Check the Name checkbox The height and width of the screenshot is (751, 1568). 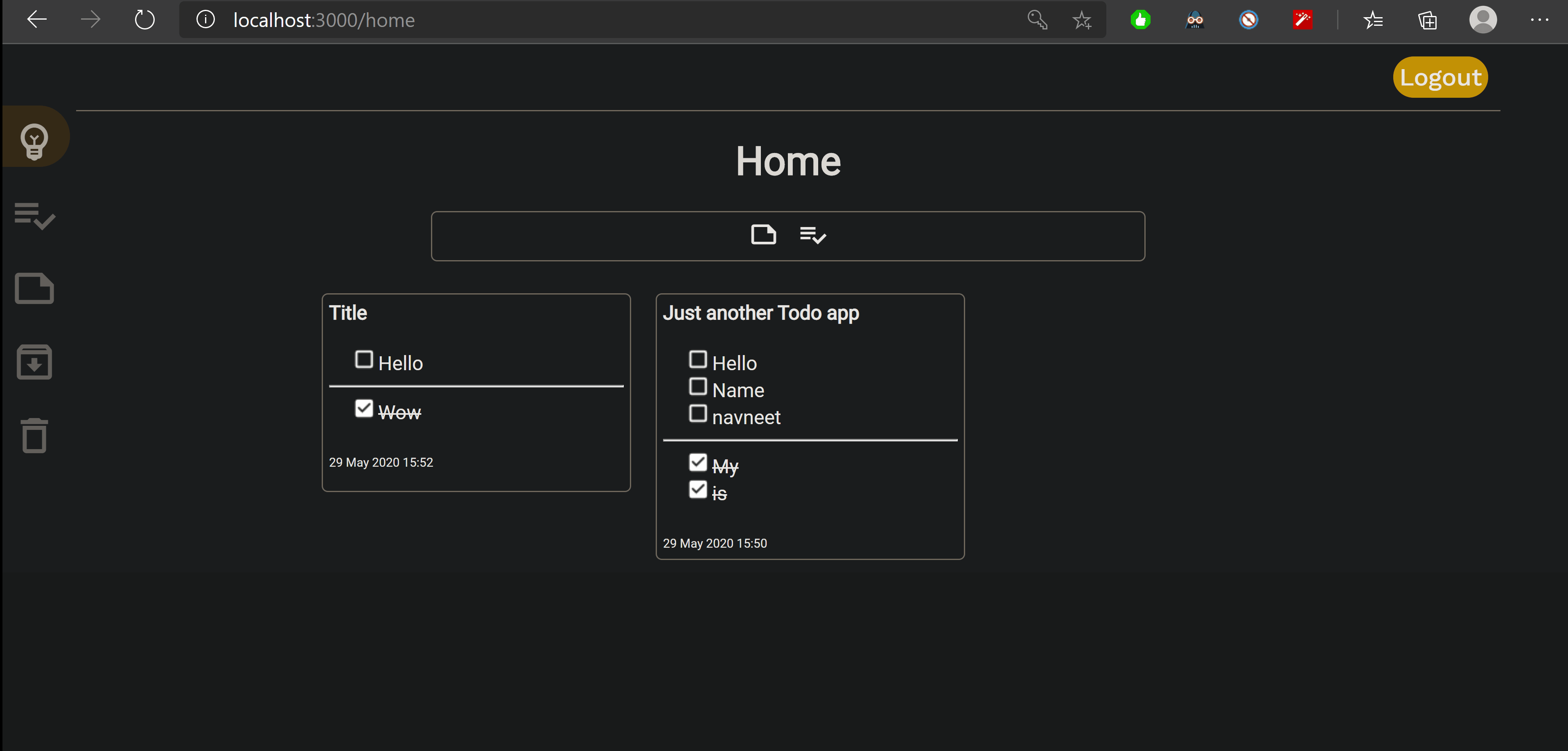pos(697,387)
